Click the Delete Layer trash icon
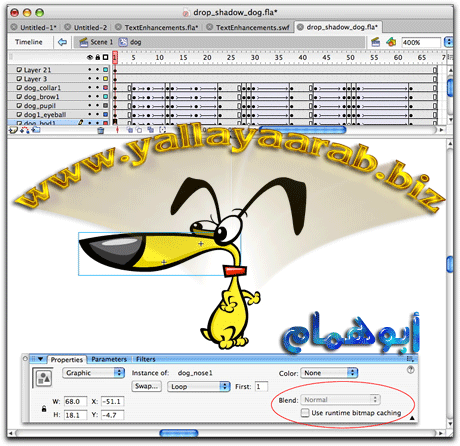This screenshot has width=460, height=446. pyautogui.click(x=100, y=130)
